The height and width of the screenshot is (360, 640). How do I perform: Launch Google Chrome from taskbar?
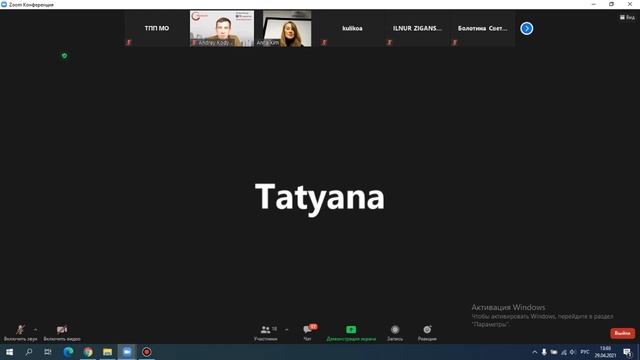point(88,352)
